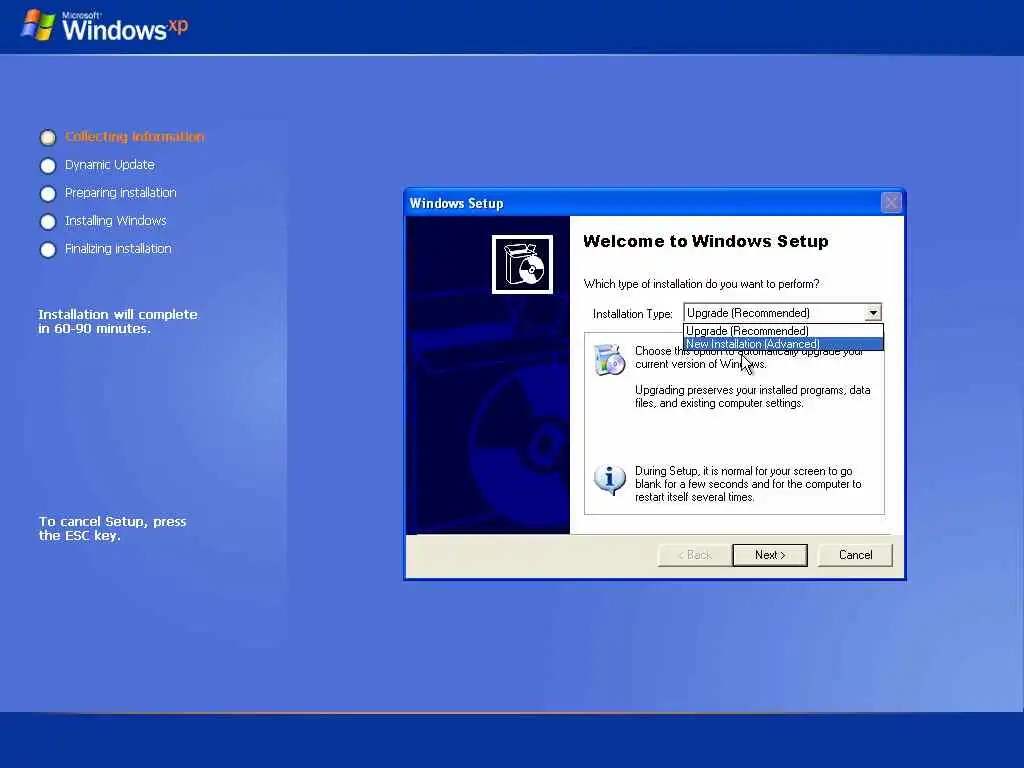Click the upgrade software box icon

[x=610, y=359]
